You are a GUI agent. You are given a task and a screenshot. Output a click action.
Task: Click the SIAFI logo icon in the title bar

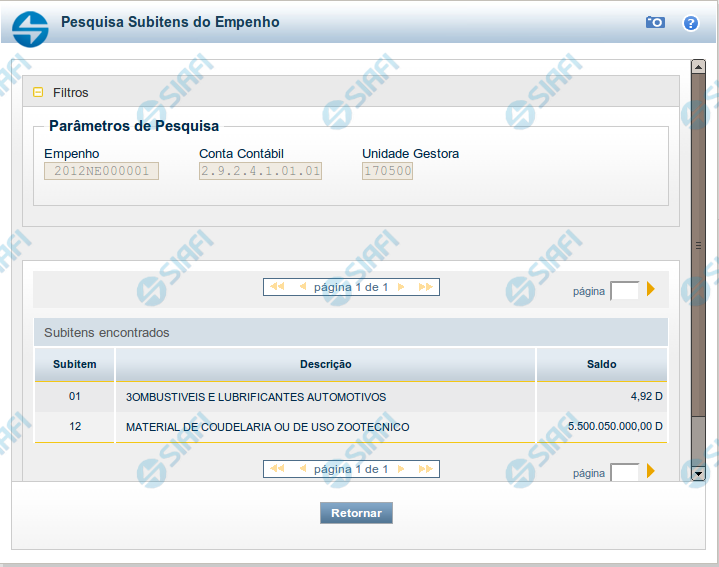[30, 27]
